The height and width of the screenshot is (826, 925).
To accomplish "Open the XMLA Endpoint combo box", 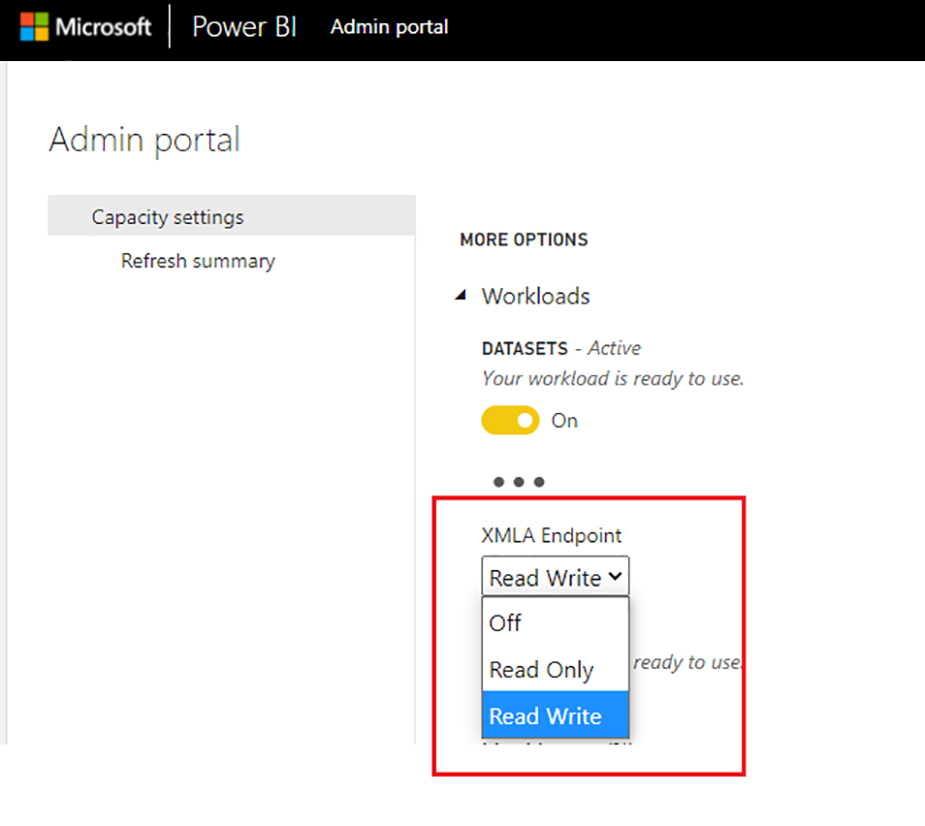I will (555, 576).
